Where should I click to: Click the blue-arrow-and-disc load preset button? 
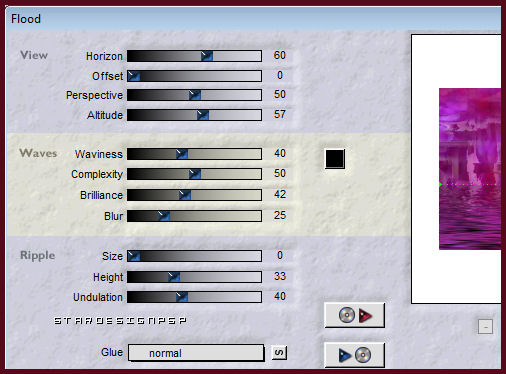click(355, 355)
